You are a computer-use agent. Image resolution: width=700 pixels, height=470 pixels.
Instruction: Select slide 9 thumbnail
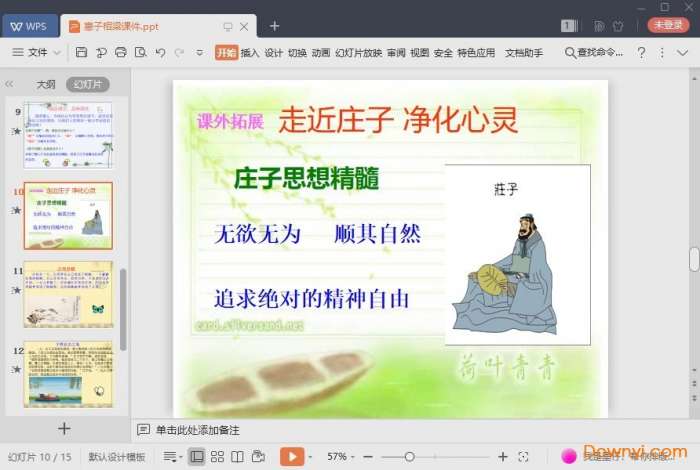click(68, 135)
